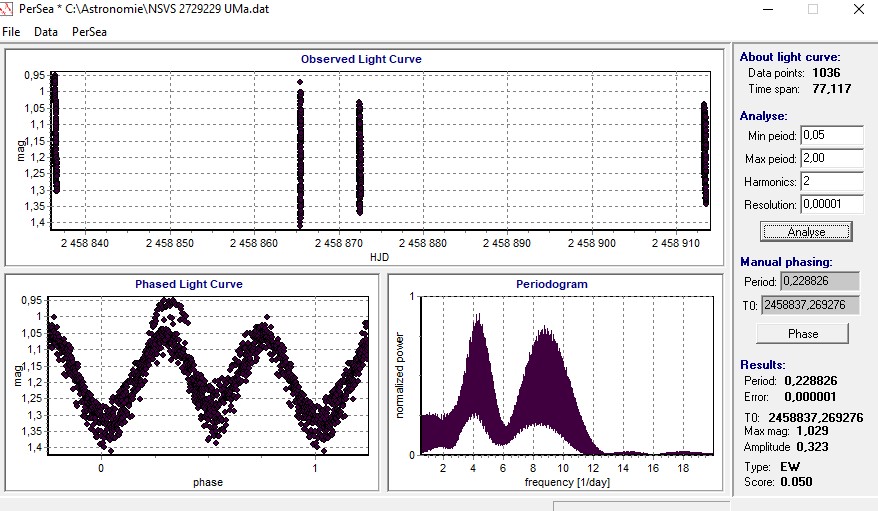
Task: Close the PerSea window
Action: pyautogui.click(x=857, y=9)
